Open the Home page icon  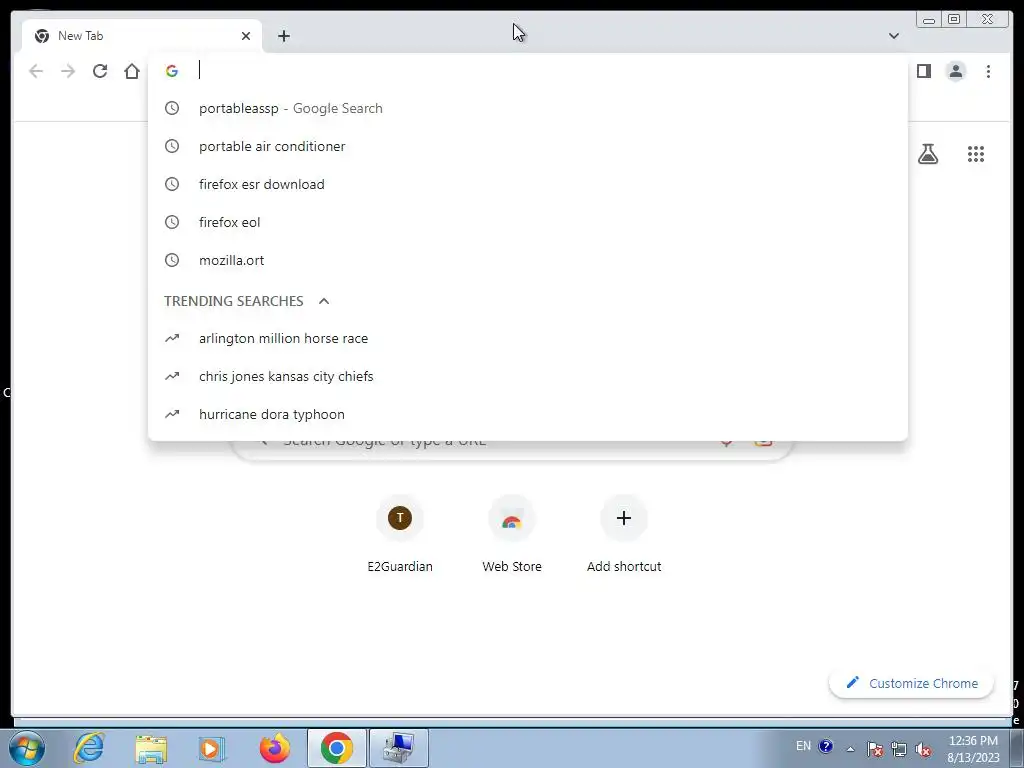point(132,71)
